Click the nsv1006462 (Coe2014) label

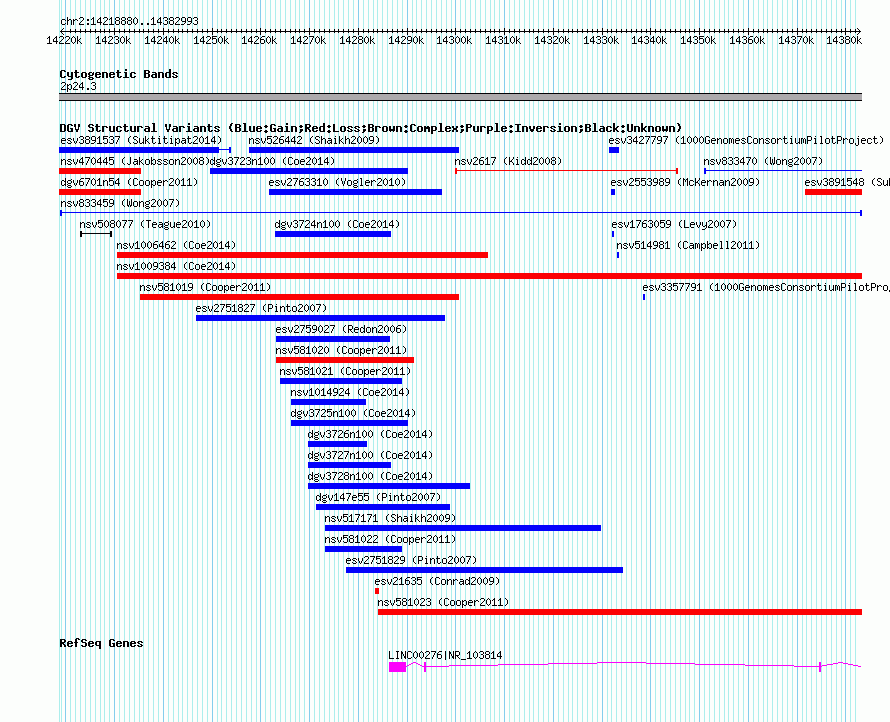pyautogui.click(x=176, y=245)
